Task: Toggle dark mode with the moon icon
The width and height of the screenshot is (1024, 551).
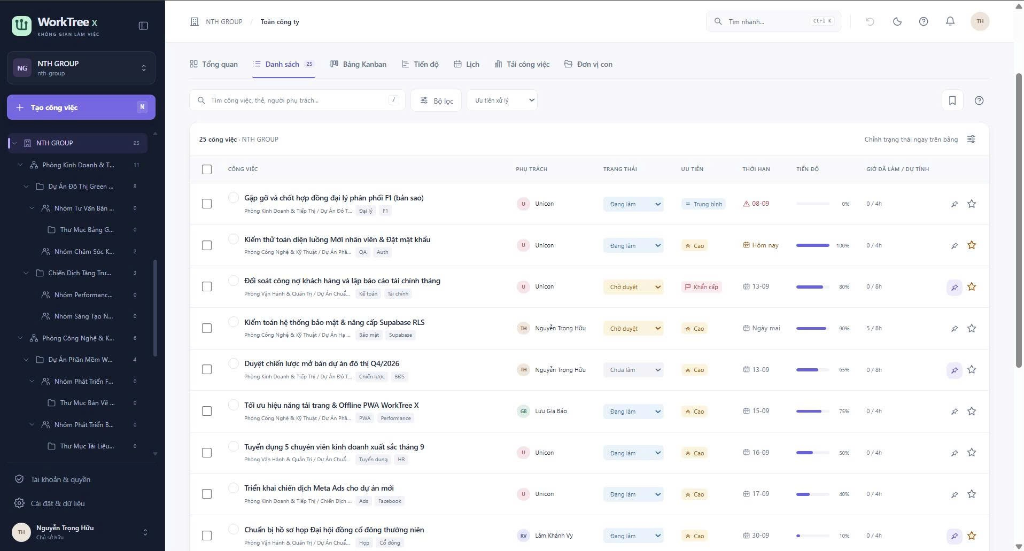Action: [x=897, y=22]
